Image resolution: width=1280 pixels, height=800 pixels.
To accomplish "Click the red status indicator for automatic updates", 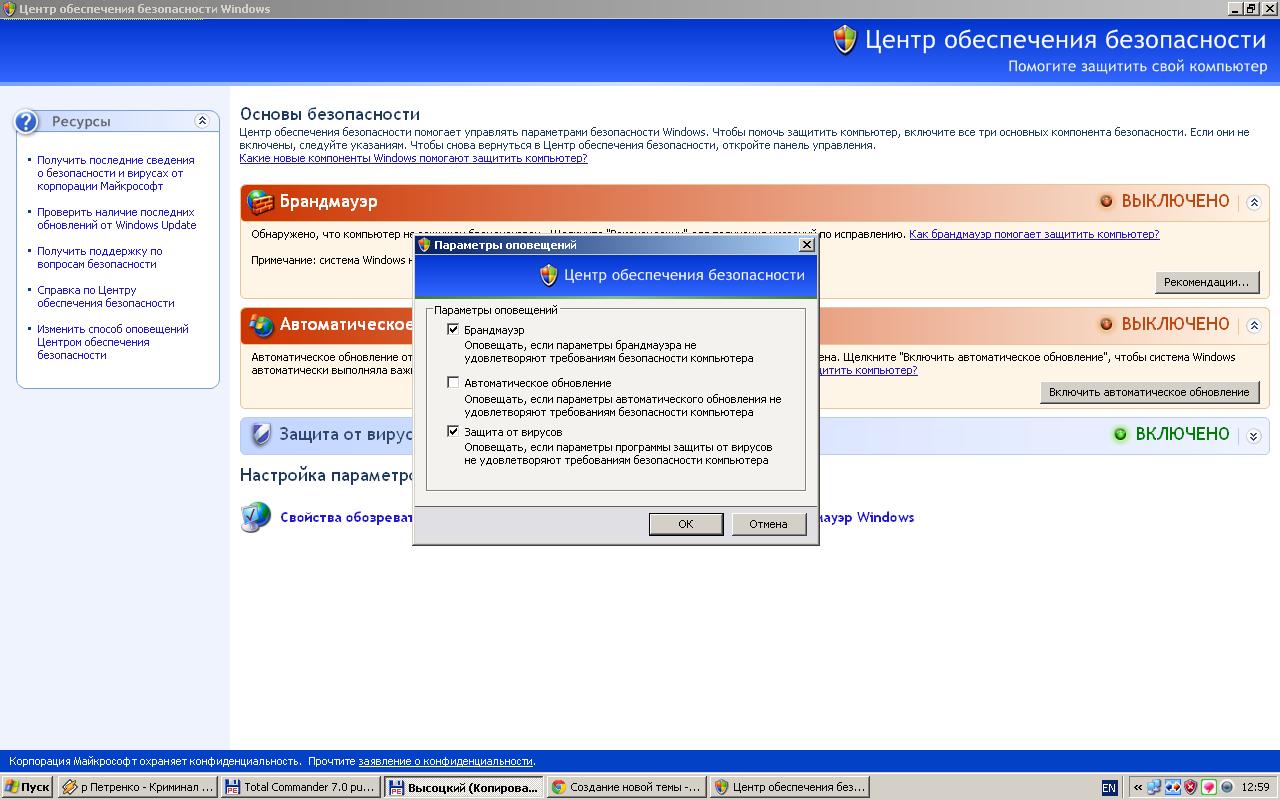I will click(x=1106, y=324).
